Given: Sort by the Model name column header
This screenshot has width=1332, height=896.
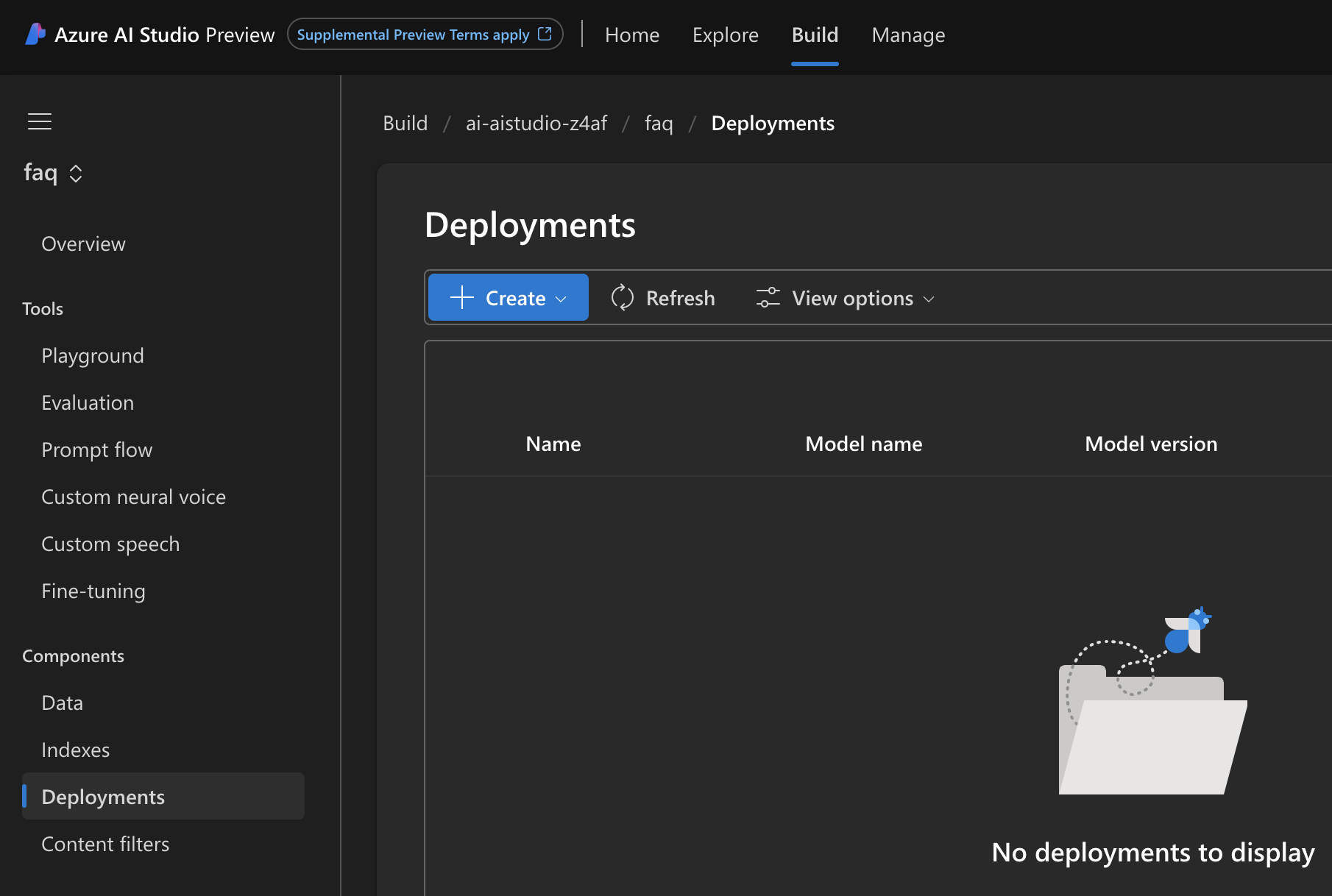Looking at the screenshot, I should [863, 444].
